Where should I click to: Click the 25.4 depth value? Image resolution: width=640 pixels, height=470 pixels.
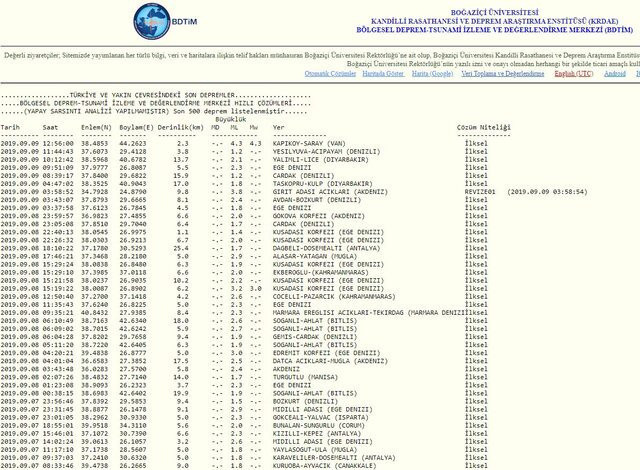coord(181,248)
